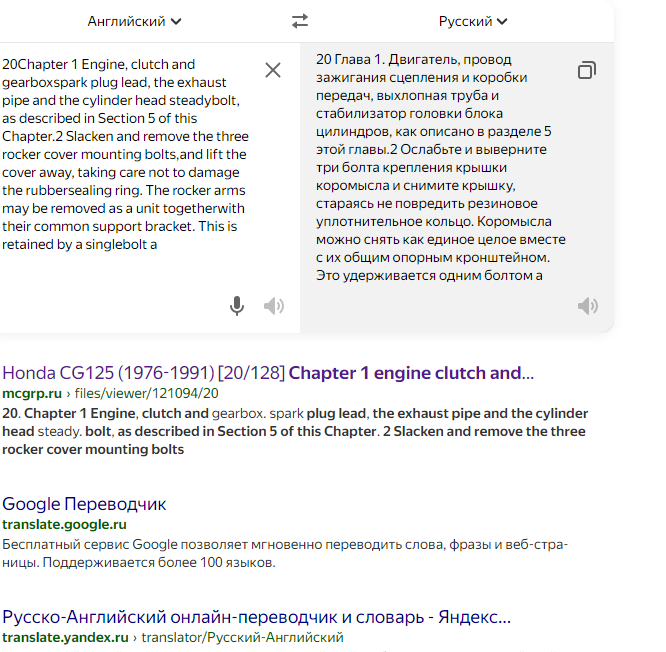Follow the translate.google.ru URL link

point(64,525)
